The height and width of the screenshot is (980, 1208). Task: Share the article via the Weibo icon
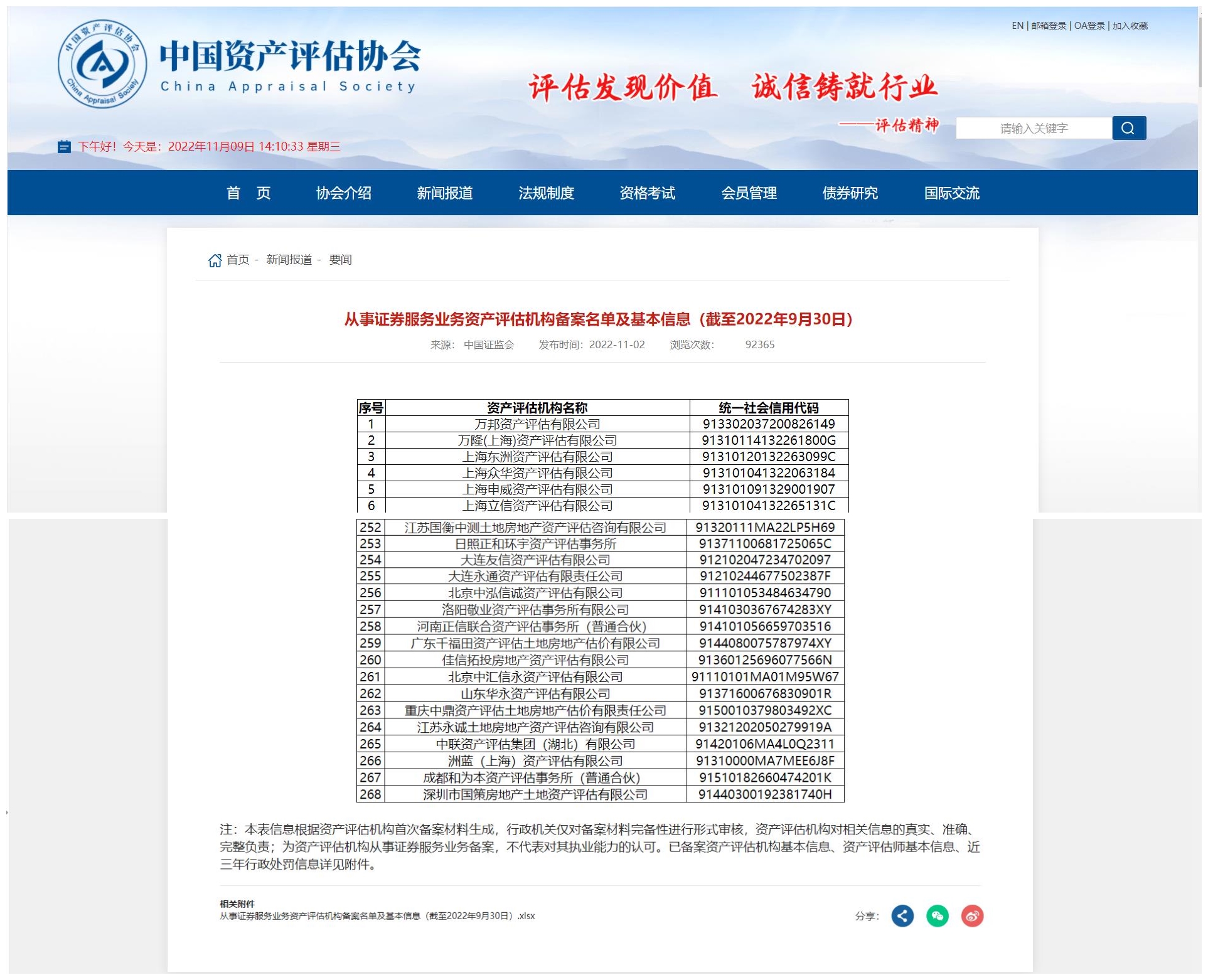click(971, 916)
